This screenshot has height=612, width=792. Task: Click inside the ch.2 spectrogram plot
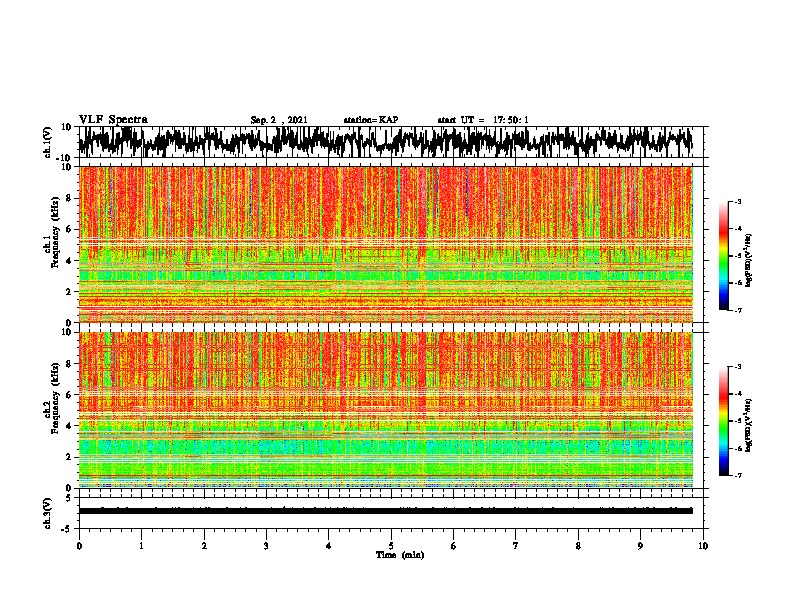point(385,410)
